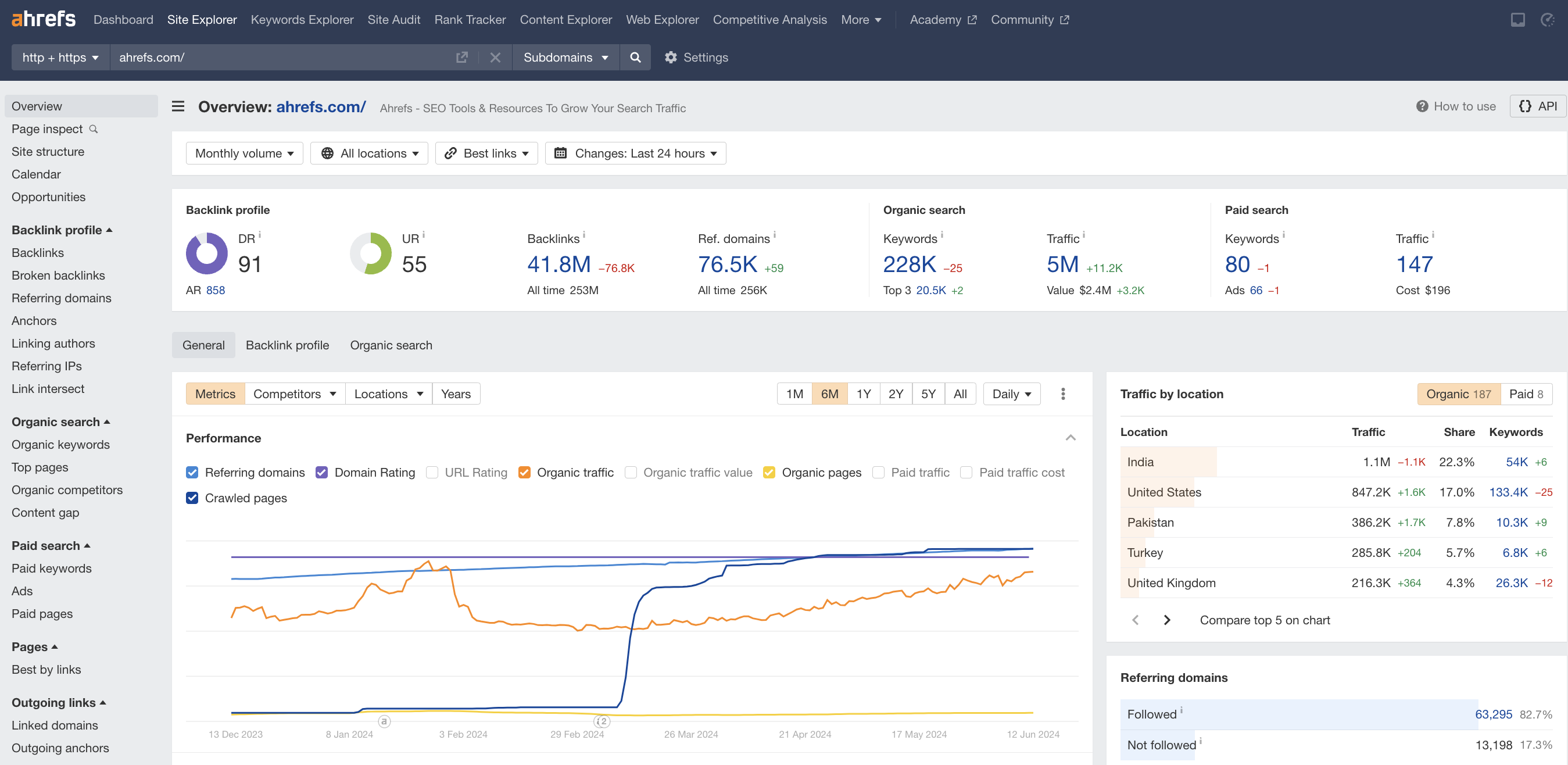Click the Followed info icon
1568x765 pixels.
click(x=1182, y=710)
